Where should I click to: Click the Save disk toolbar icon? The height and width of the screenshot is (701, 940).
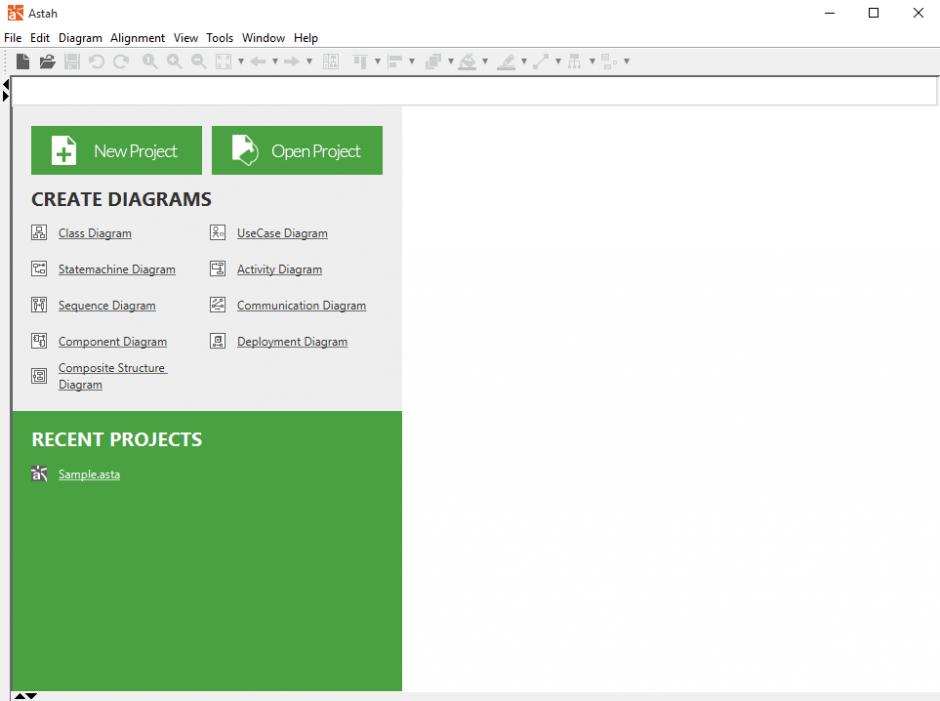(72, 61)
